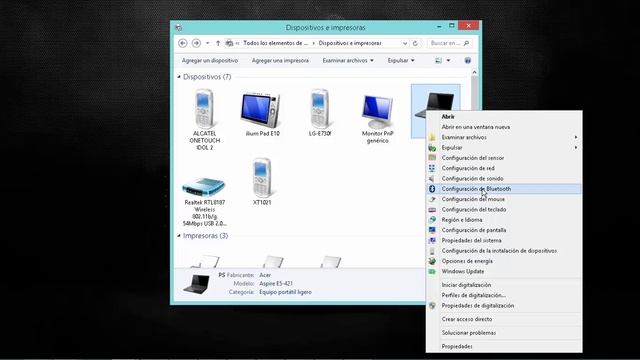640x360 pixels.
Task: Collapse the Dispositivos (7) group
Action: (x=179, y=77)
